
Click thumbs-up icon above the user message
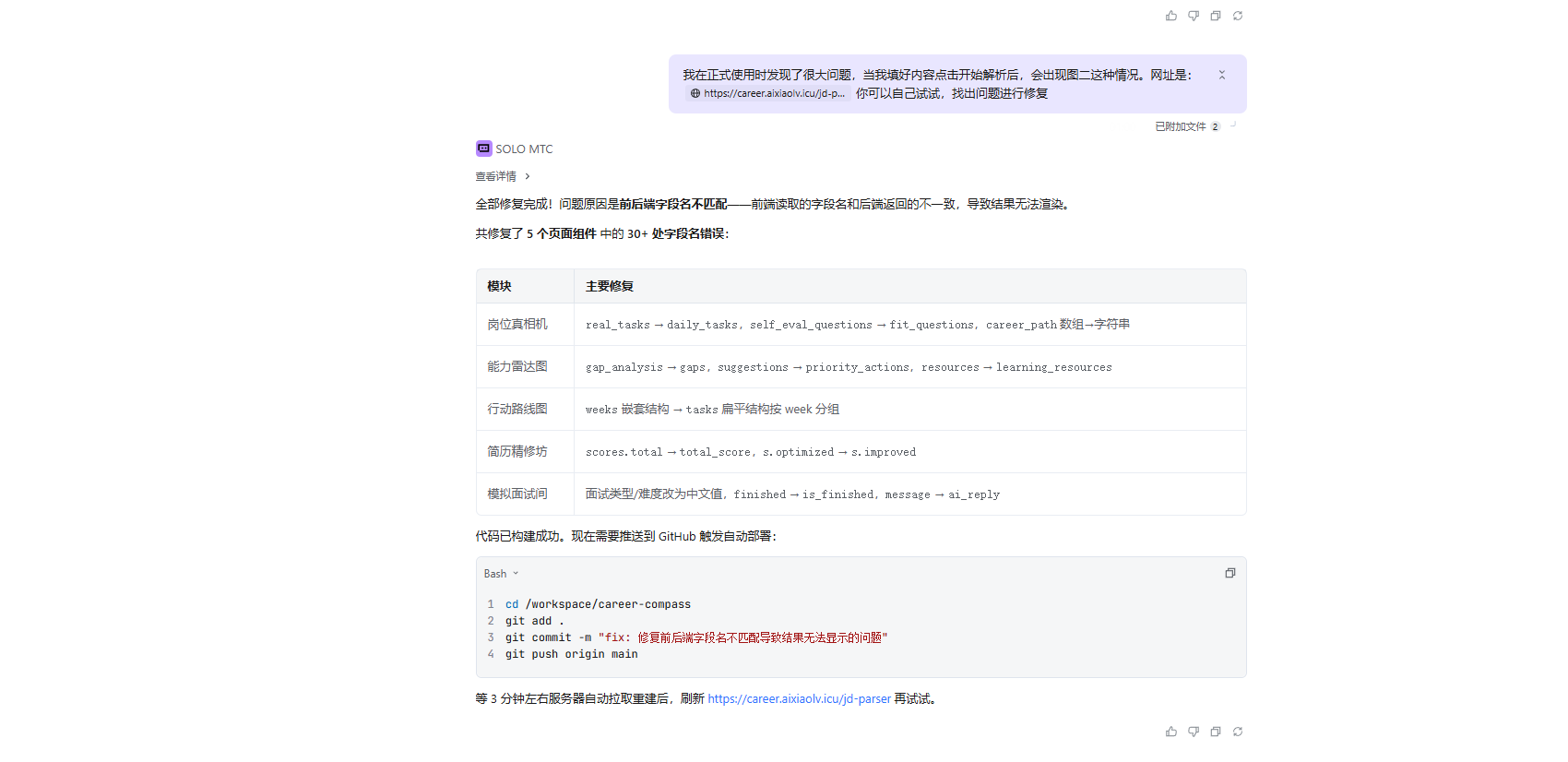(x=1171, y=16)
